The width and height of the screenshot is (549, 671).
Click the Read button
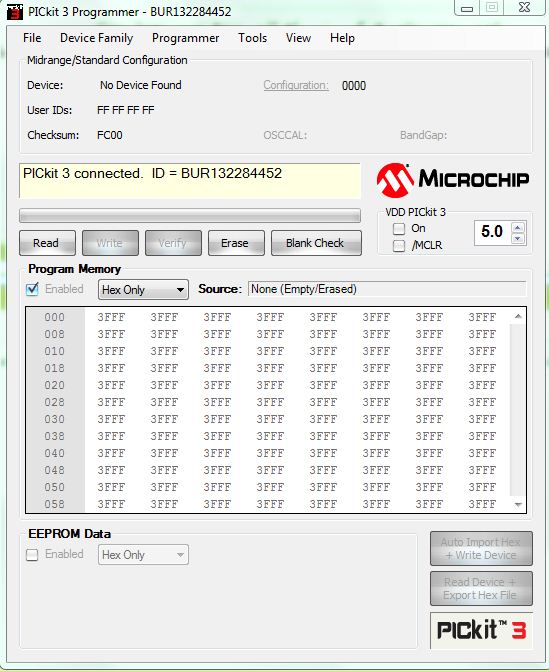tap(47, 243)
